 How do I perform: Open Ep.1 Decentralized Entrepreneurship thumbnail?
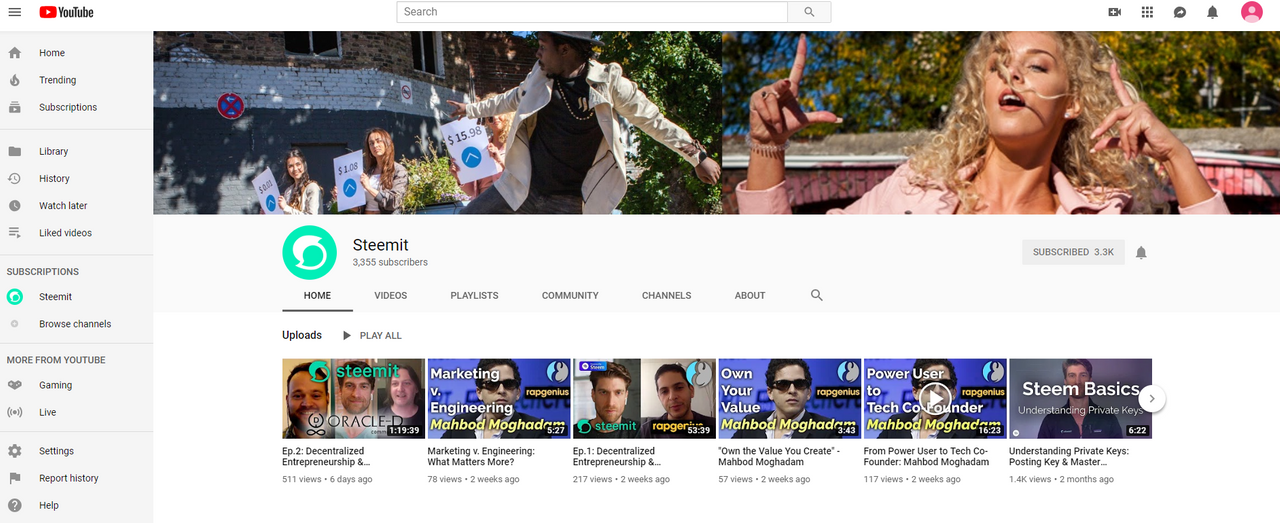click(644, 399)
